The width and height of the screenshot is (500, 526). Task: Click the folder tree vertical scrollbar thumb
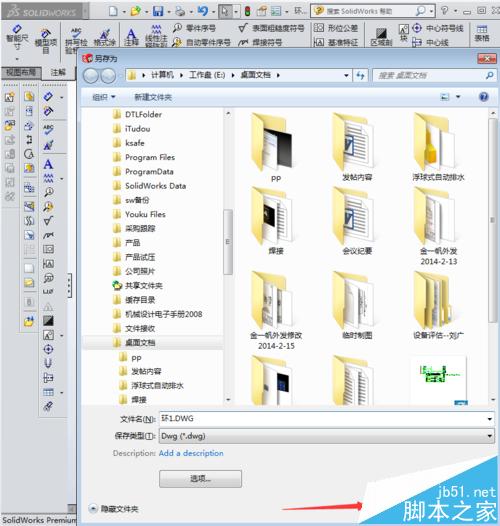pyautogui.click(x=228, y=242)
